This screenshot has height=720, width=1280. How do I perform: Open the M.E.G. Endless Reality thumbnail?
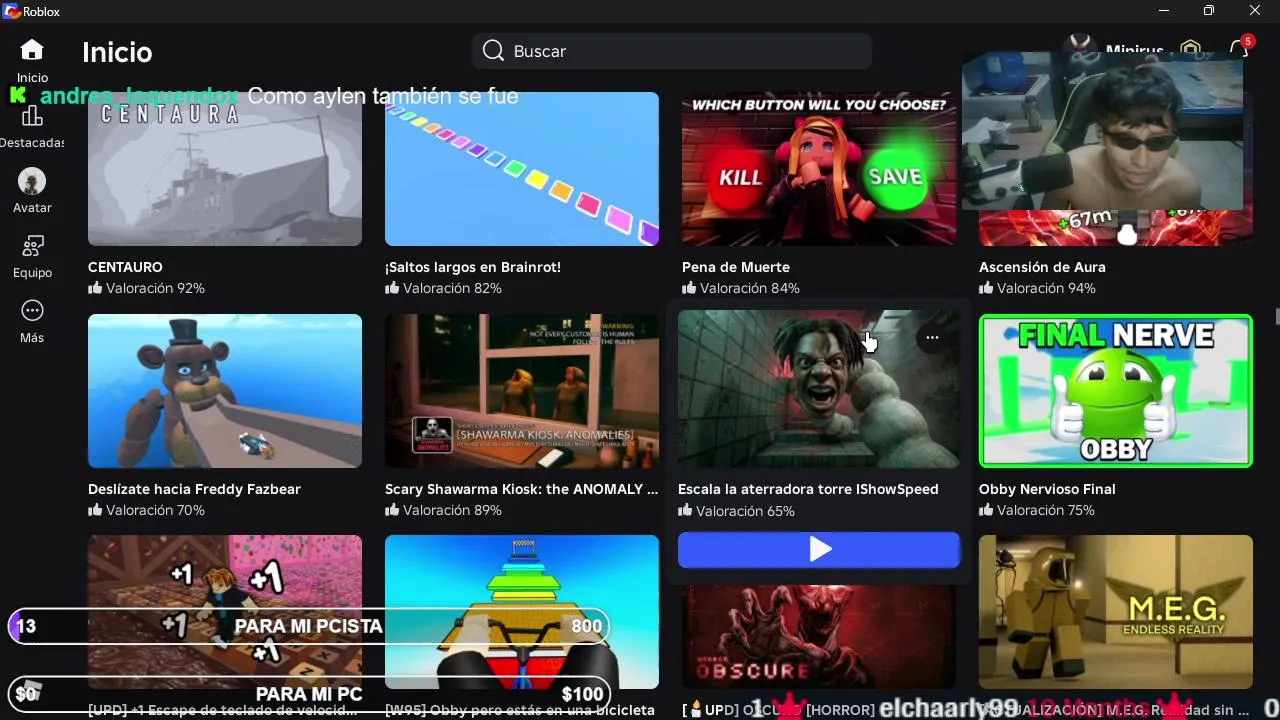1116,612
